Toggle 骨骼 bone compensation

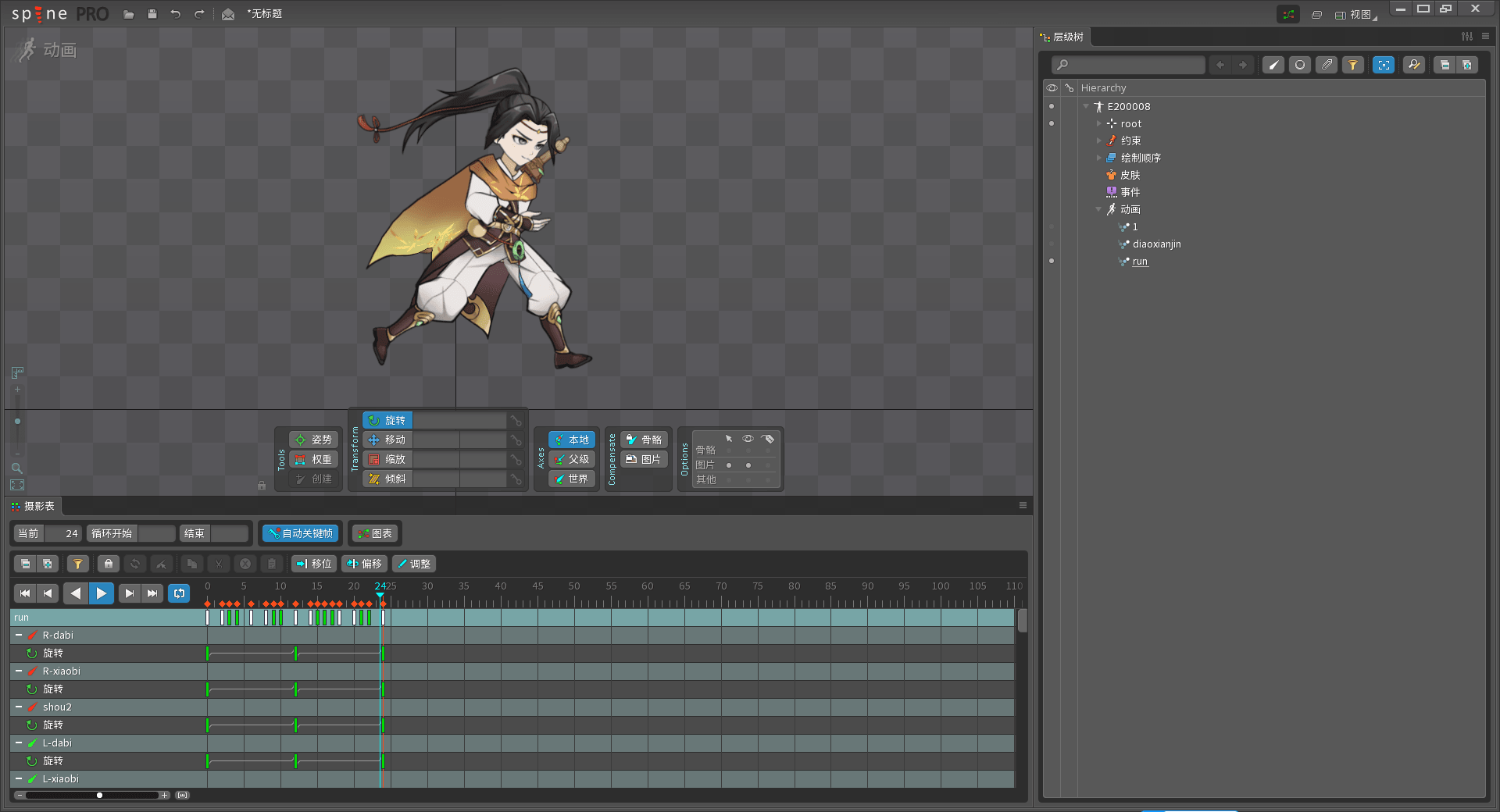pyautogui.click(x=645, y=440)
